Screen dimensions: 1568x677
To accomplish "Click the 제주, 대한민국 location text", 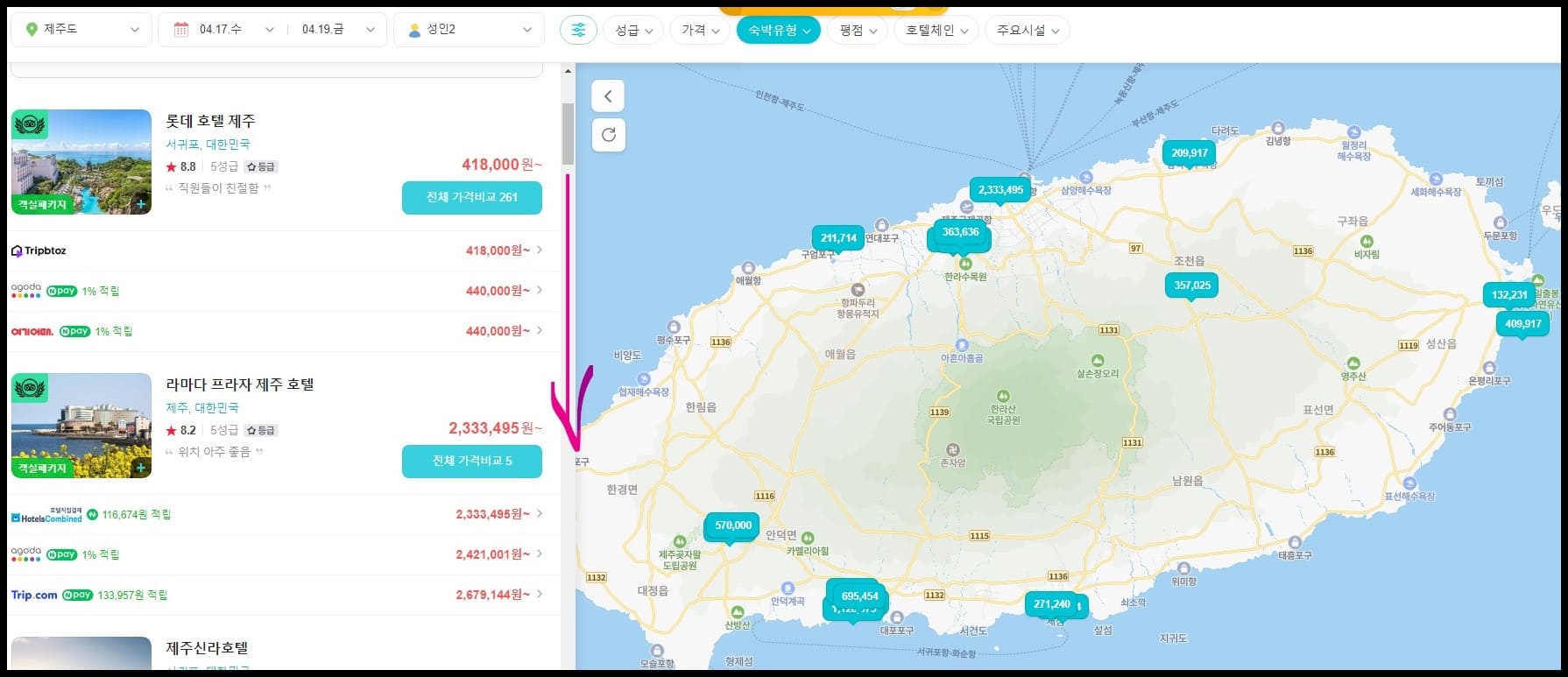I will pos(202,408).
